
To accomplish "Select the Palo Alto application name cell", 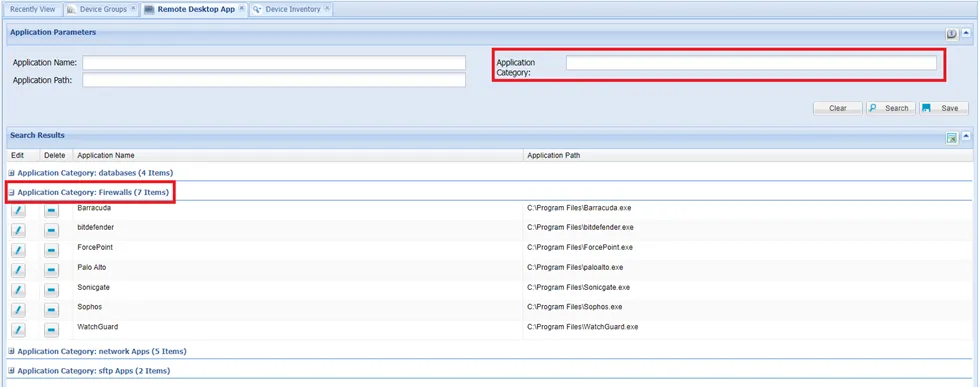I will tap(92, 268).
